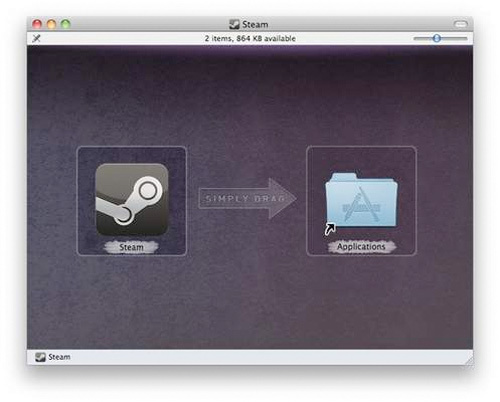The height and width of the screenshot is (402, 500).
Task: Click the left end of icon size slider
Action: [415, 38]
